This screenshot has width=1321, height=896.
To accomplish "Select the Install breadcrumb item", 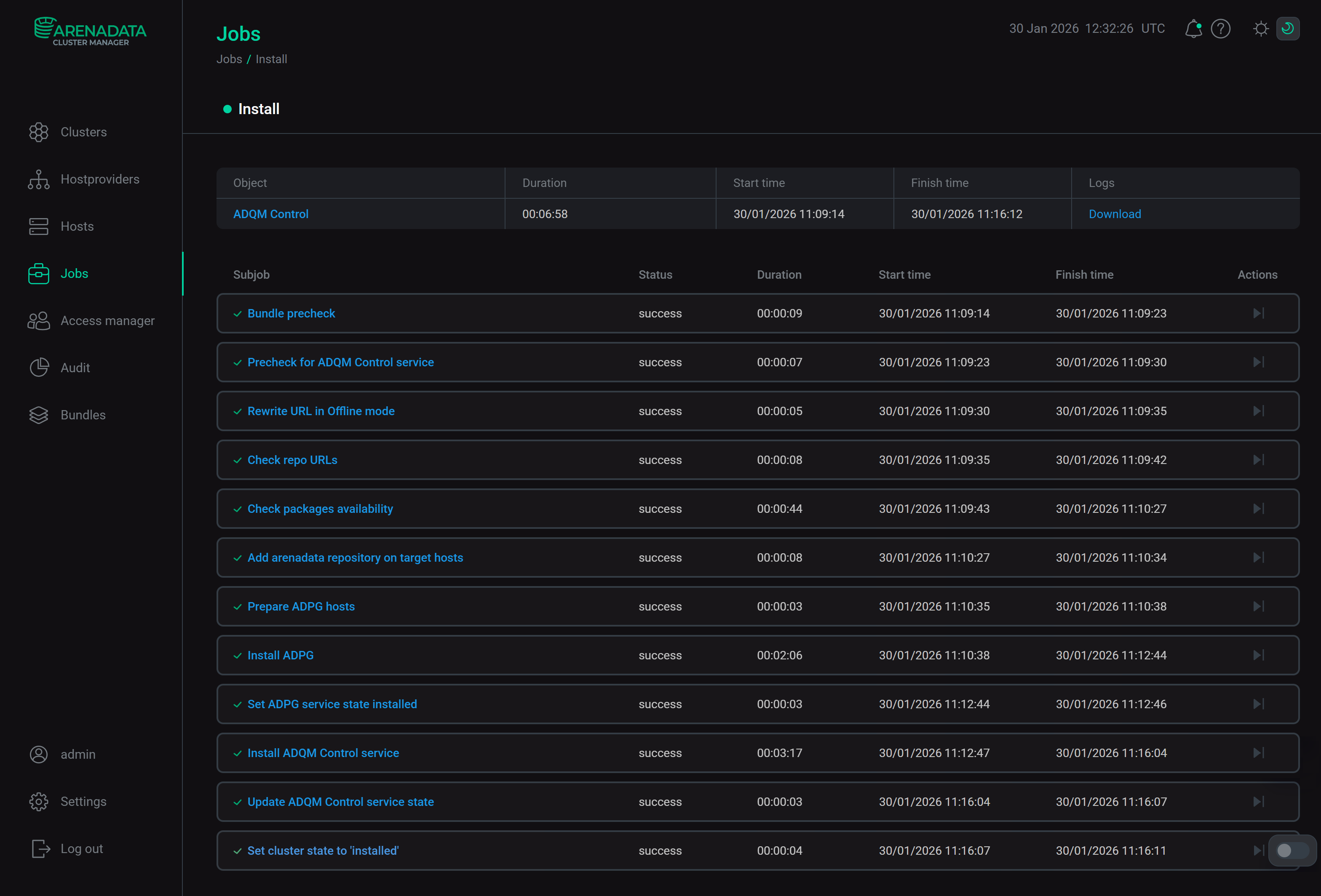I will pos(271,59).
